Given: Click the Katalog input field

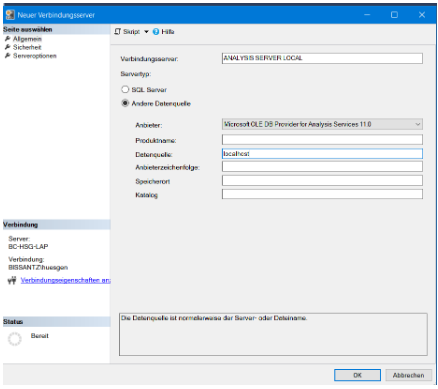Looking at the screenshot, I should point(322,194).
